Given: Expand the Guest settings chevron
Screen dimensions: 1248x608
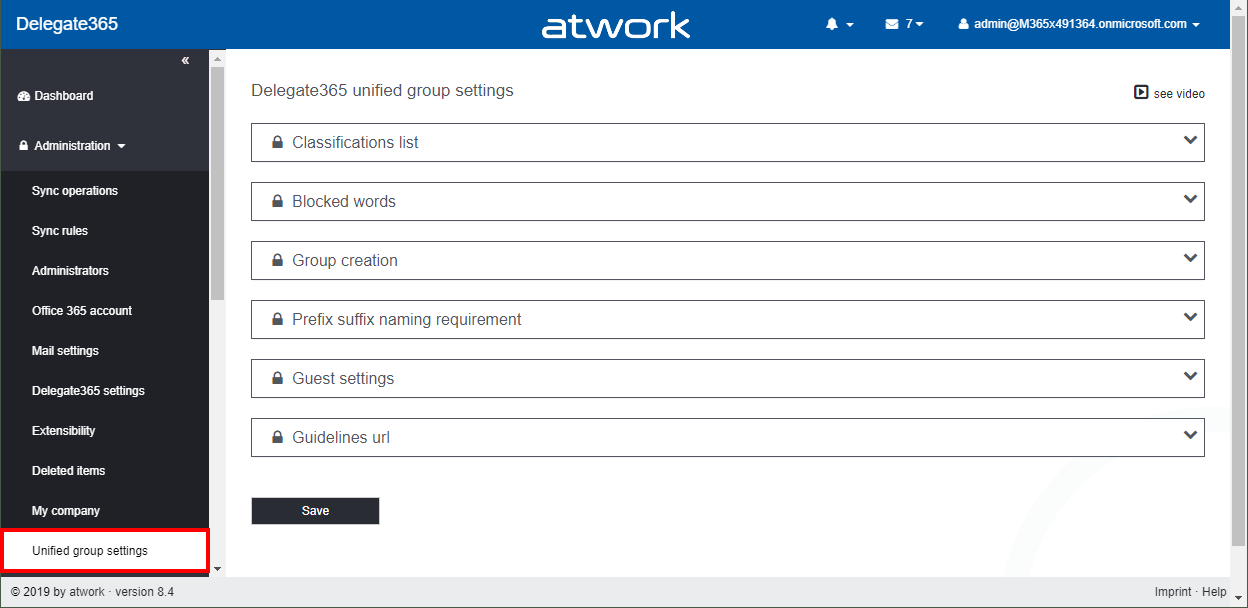Looking at the screenshot, I should [x=1190, y=376].
